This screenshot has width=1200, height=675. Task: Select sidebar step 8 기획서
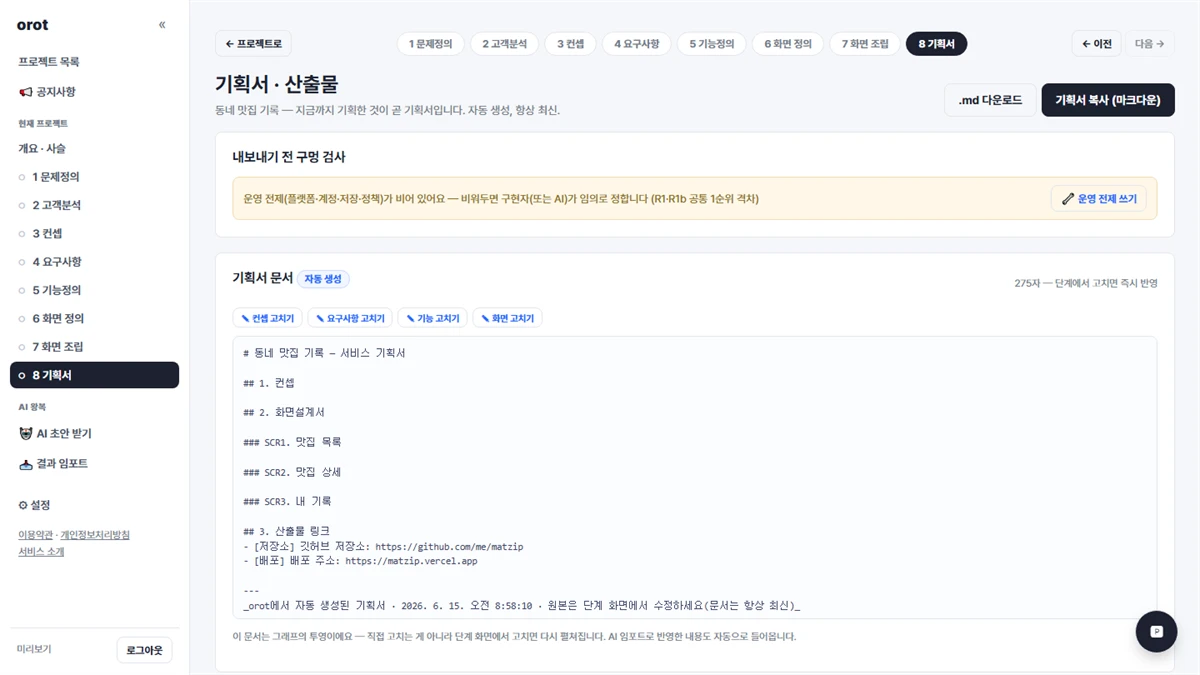pos(94,375)
